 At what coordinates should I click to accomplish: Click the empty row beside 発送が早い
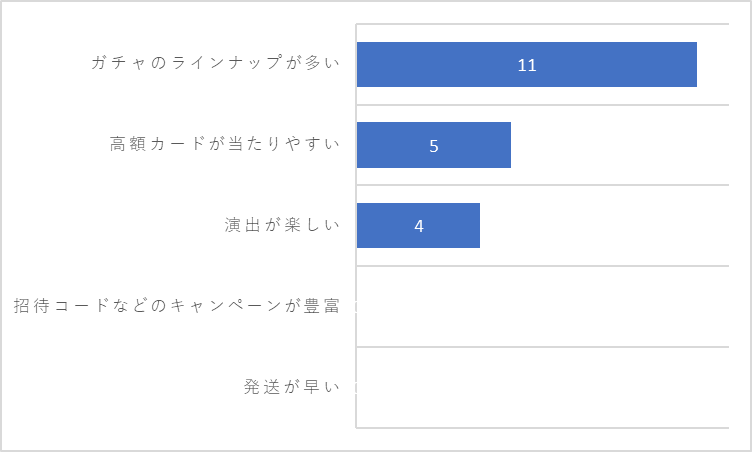click(x=542, y=387)
